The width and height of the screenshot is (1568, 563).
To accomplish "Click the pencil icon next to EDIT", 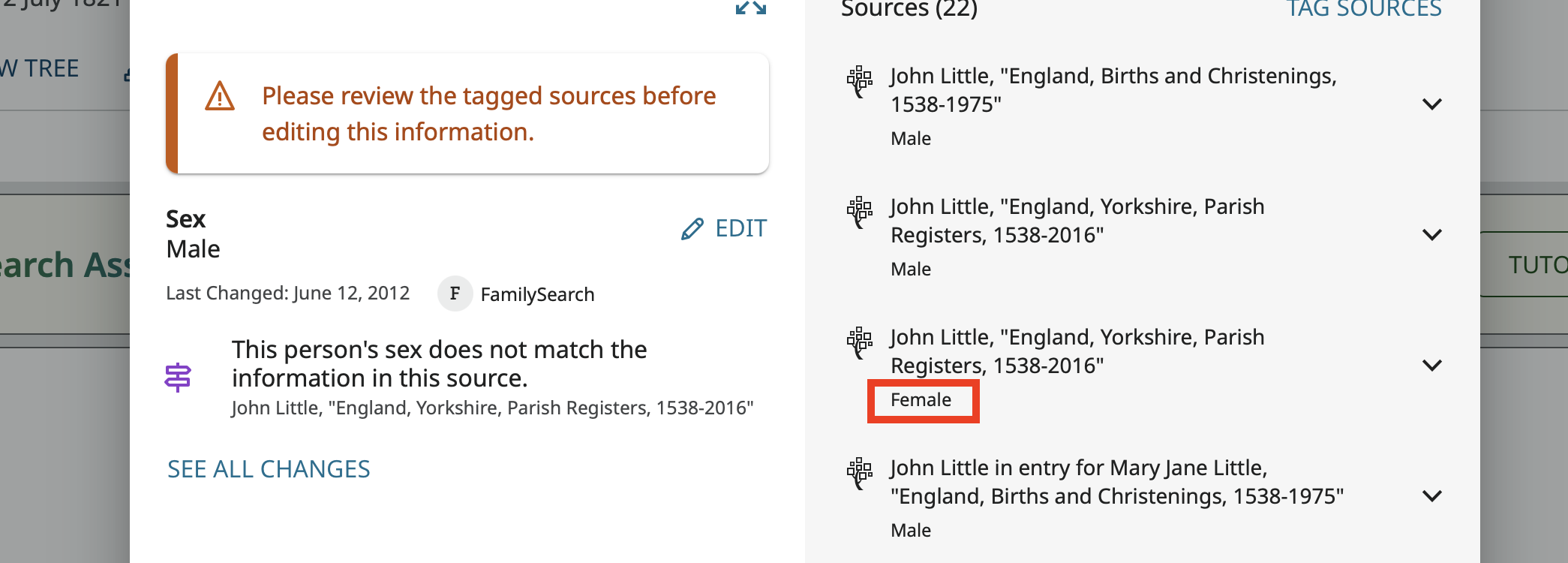I will point(692,229).
